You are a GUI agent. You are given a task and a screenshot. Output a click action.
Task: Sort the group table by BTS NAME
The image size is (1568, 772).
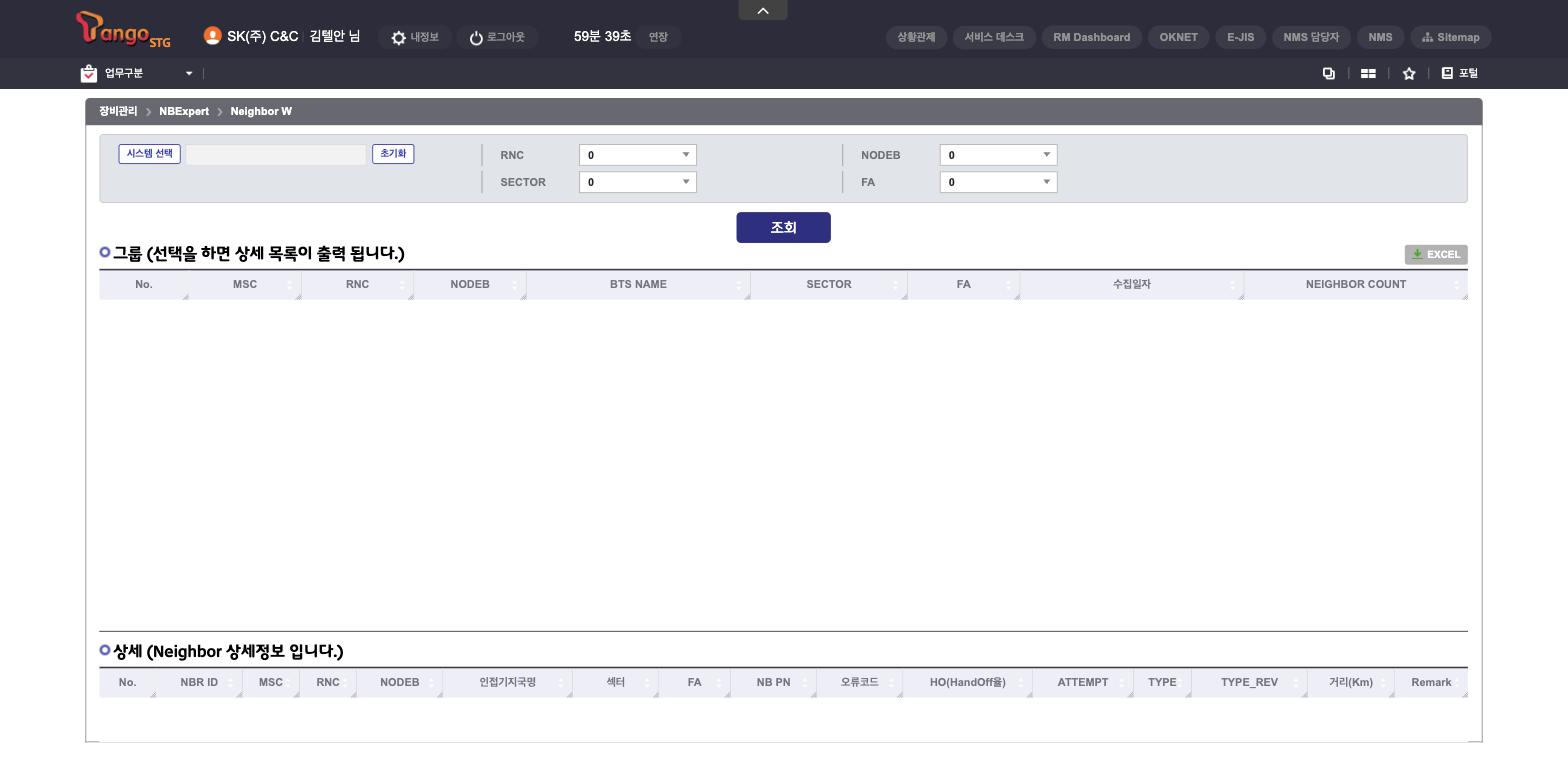(x=638, y=284)
